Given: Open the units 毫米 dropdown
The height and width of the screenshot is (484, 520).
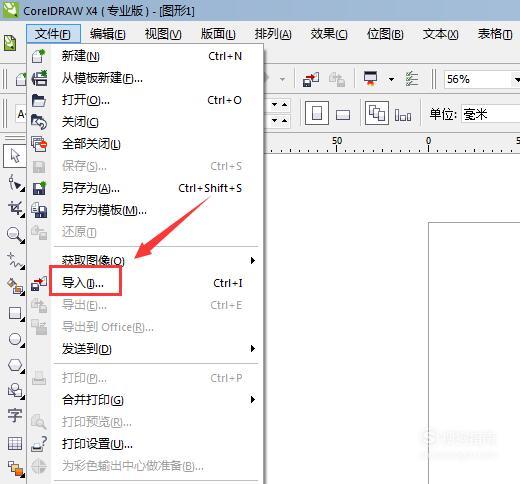Looking at the screenshot, I should 490,114.
